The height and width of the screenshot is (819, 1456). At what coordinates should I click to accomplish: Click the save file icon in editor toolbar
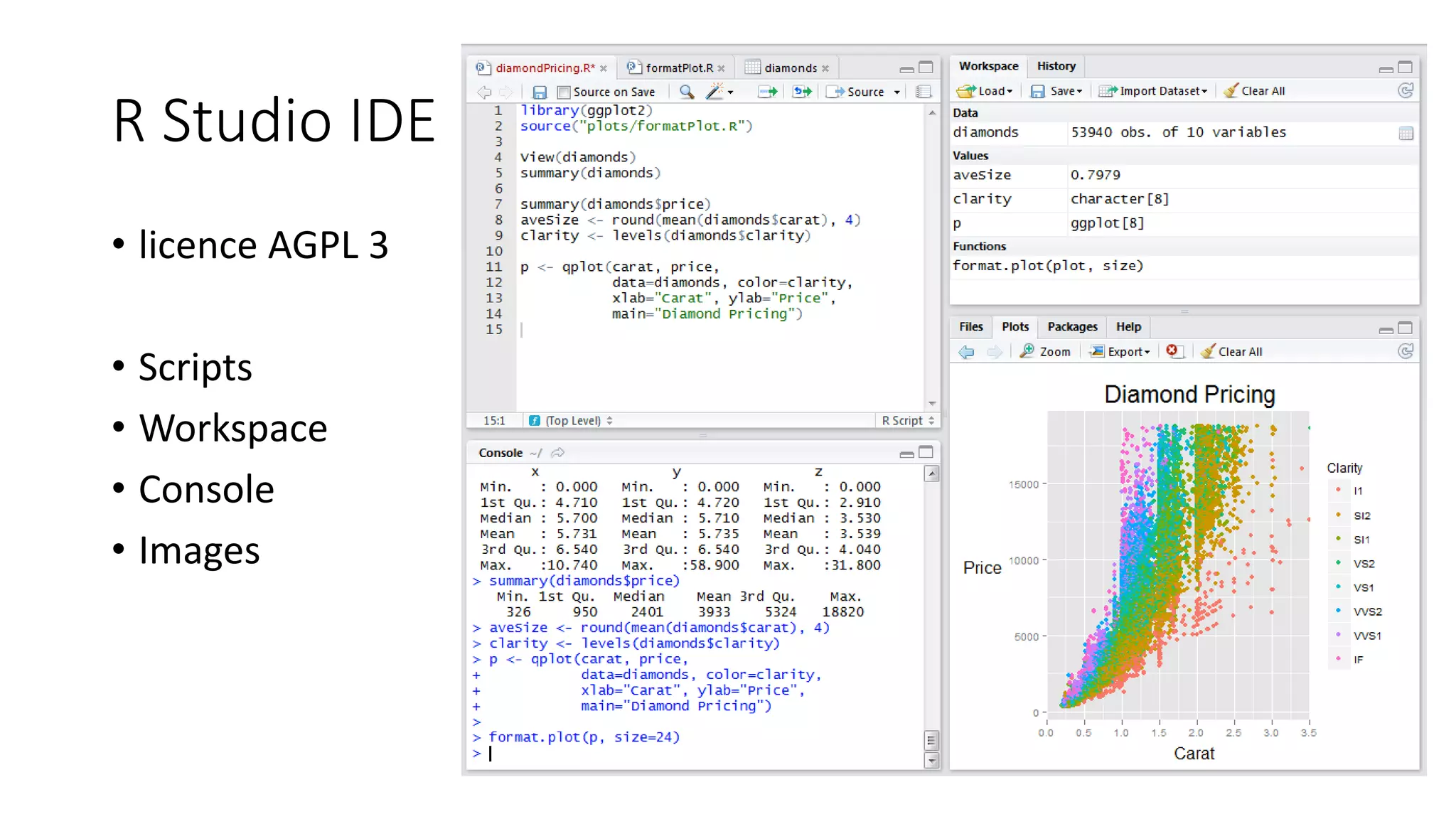tap(540, 92)
